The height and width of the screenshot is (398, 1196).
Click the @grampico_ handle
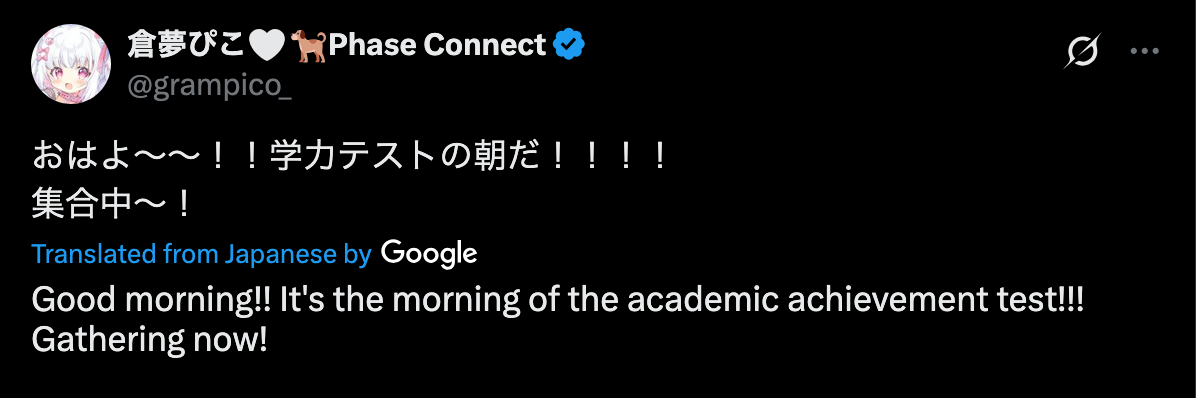pyautogui.click(x=211, y=88)
